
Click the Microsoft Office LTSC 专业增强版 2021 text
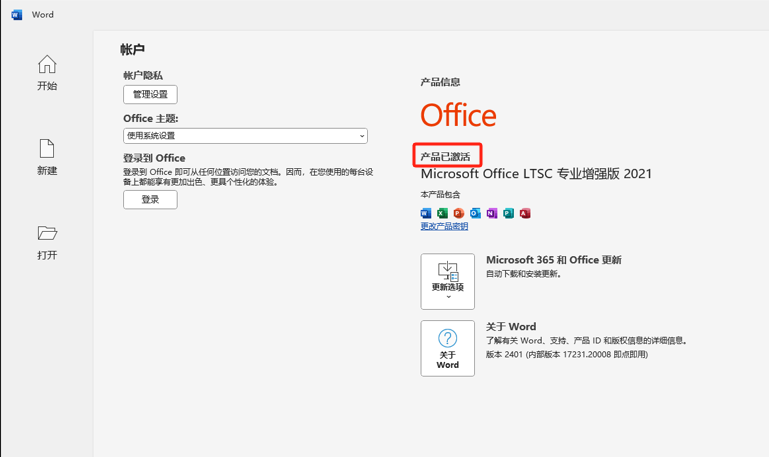pyautogui.click(x=537, y=174)
